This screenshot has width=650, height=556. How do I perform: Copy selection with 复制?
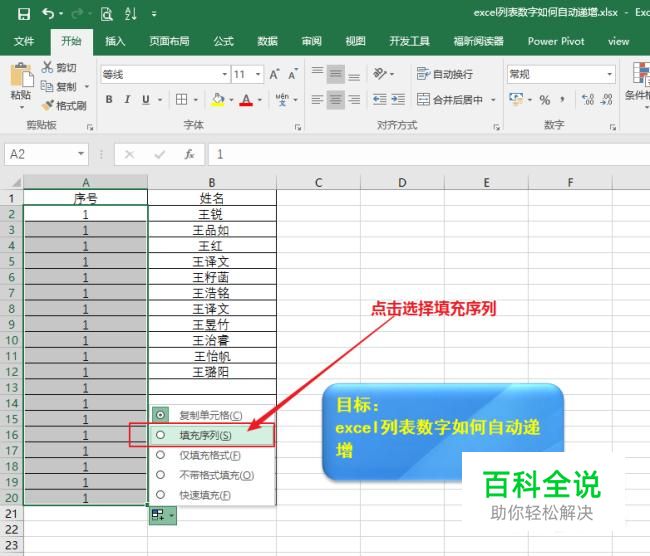point(58,86)
